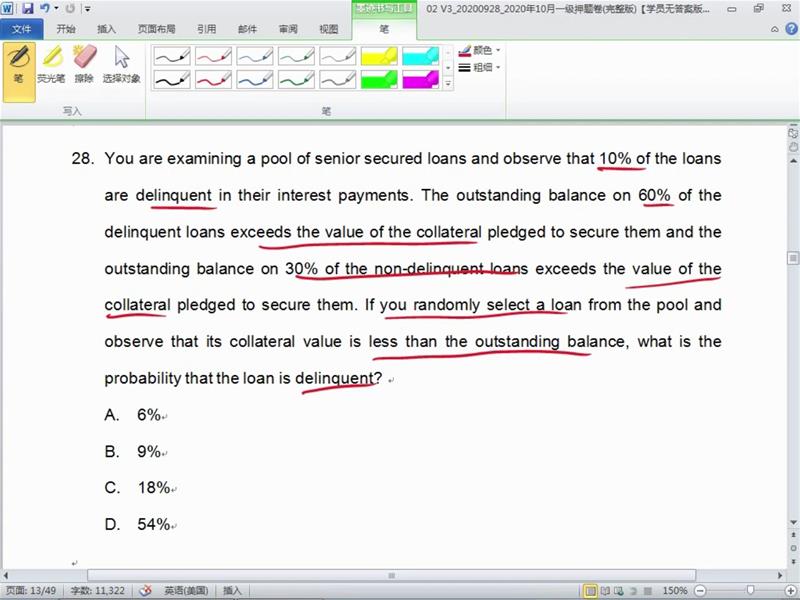The image size is (800, 600).
Task: Choose the thick red pen style
Action: point(213,79)
